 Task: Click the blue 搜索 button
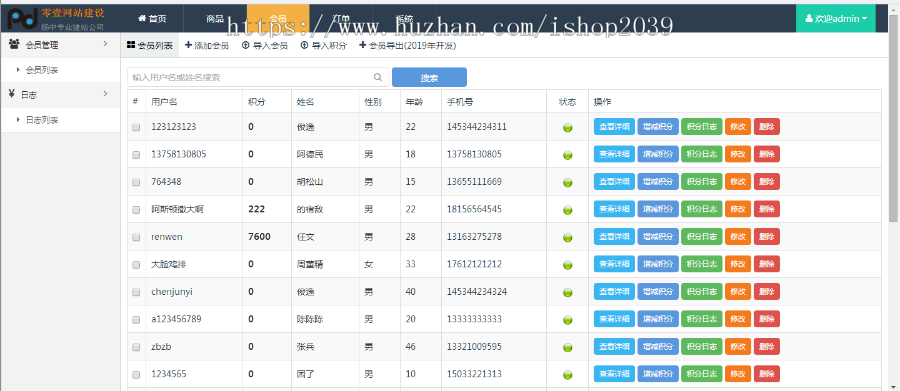tap(429, 78)
